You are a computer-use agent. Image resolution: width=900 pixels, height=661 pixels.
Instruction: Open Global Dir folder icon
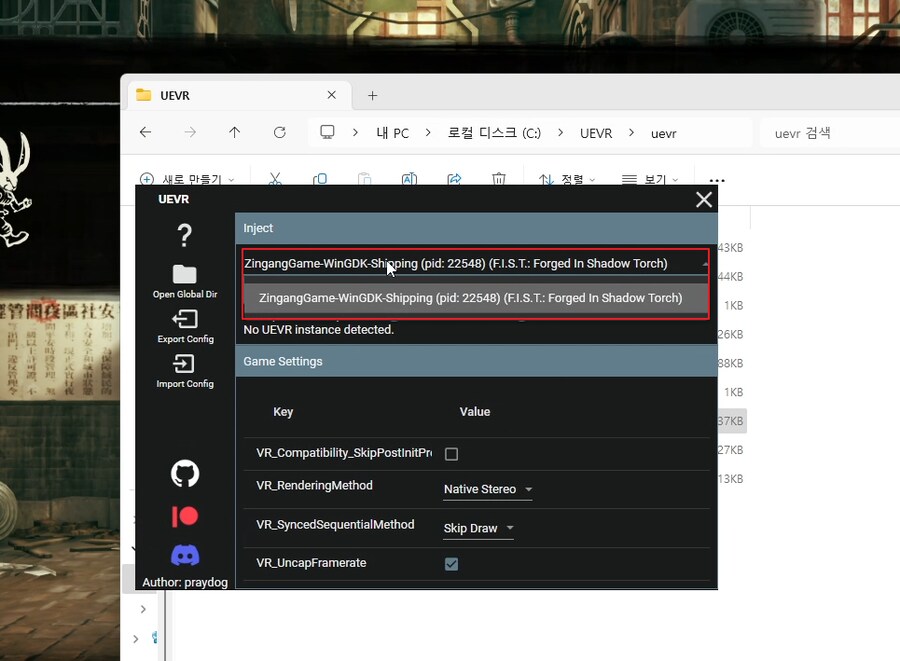184,275
